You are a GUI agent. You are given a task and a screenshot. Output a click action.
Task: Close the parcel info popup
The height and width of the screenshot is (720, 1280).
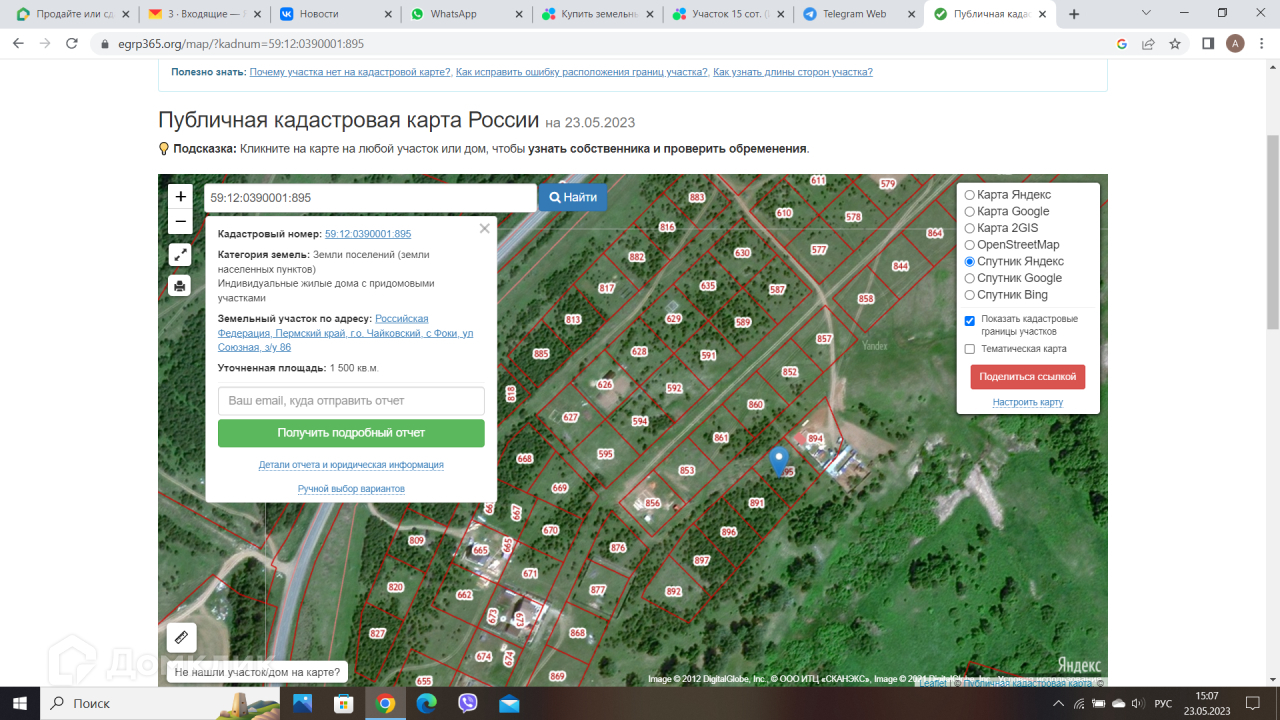pyautogui.click(x=485, y=228)
